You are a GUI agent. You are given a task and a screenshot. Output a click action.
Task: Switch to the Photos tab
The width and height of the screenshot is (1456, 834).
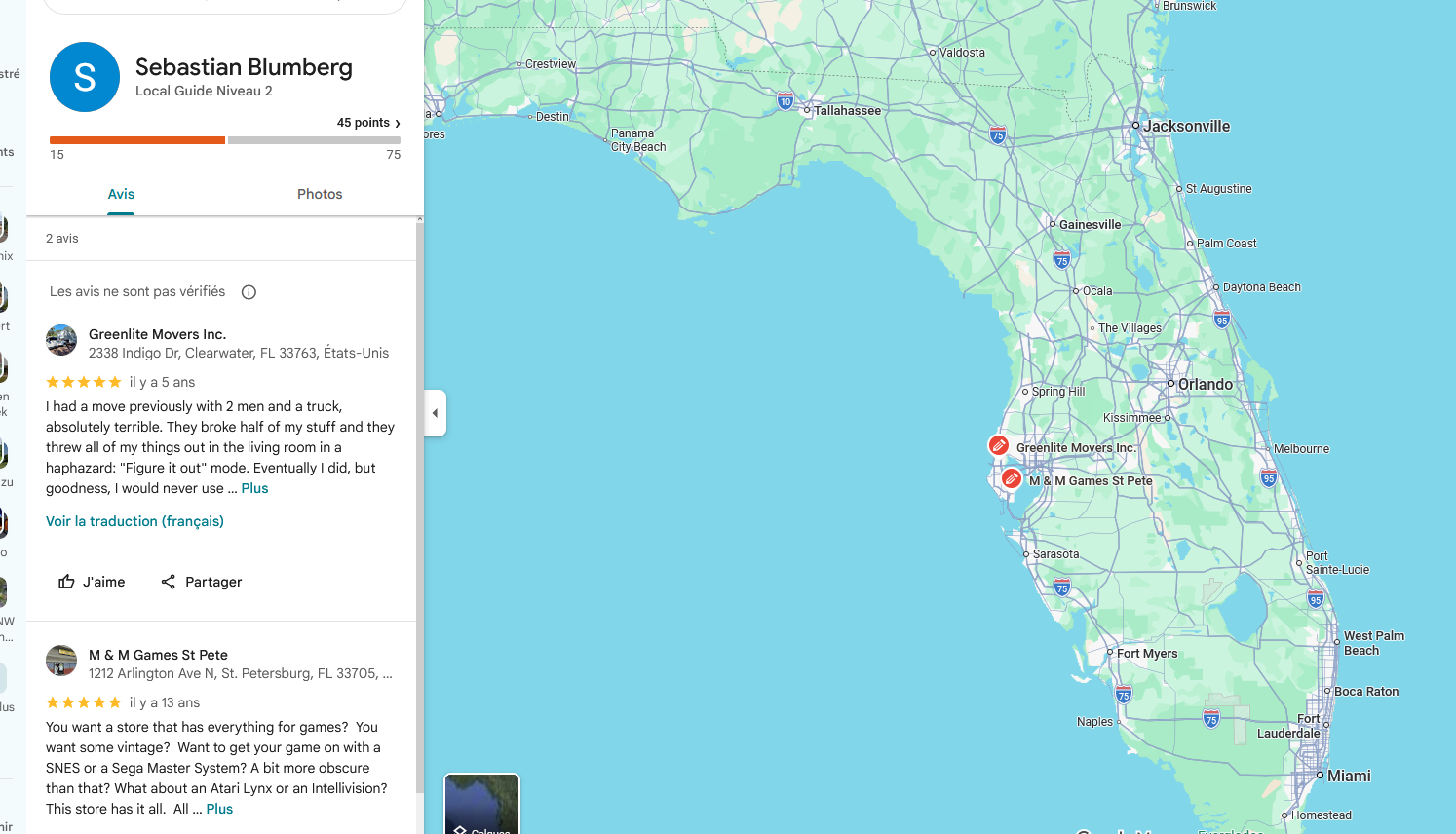click(x=320, y=194)
